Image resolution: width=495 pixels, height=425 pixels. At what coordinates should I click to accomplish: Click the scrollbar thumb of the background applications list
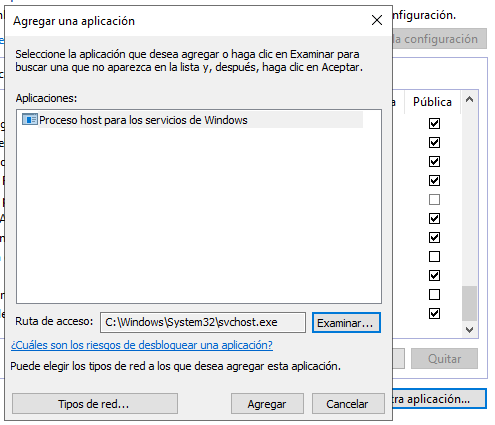pyautogui.click(x=469, y=303)
